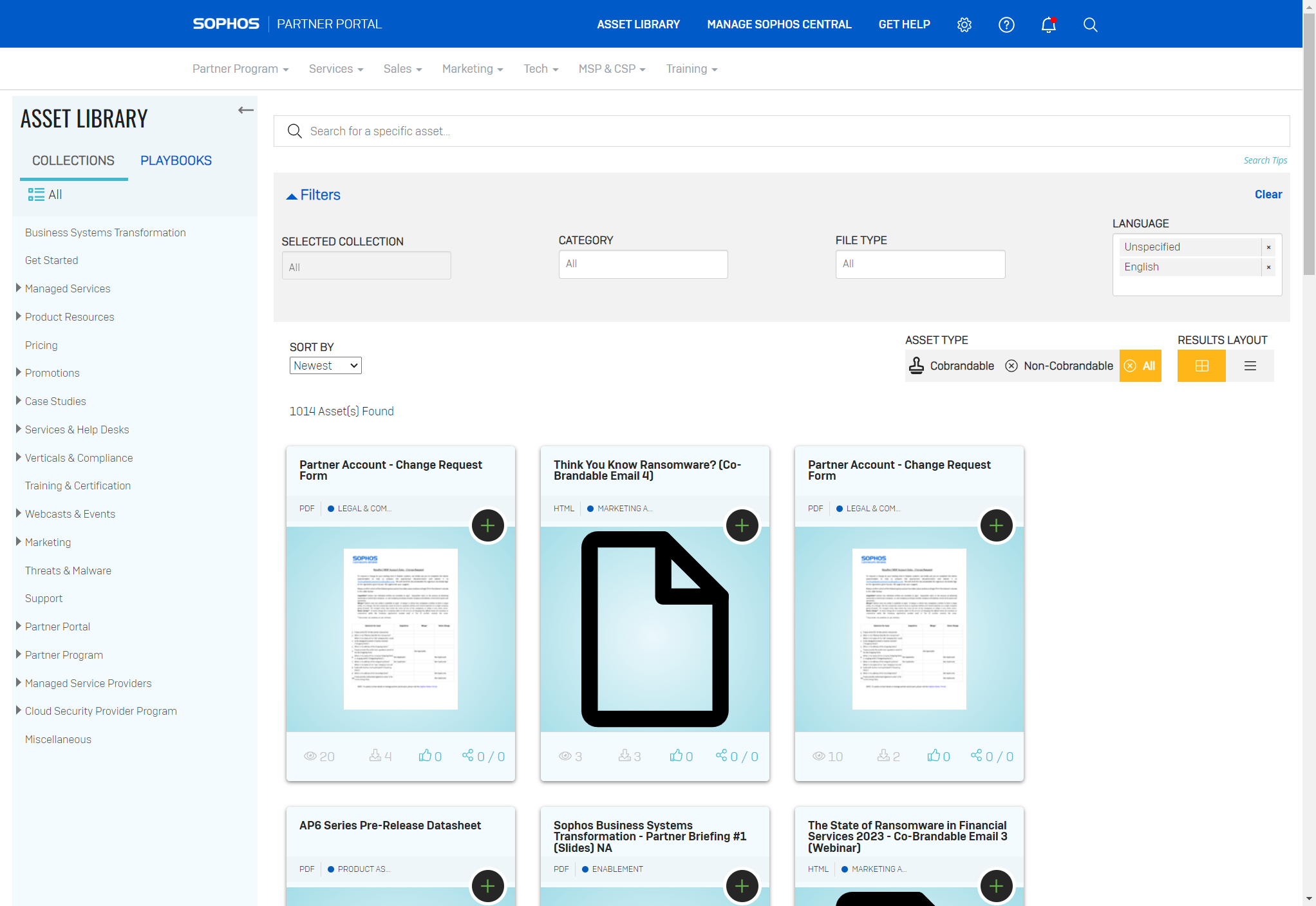Expand Webcasts & Events collection
Image resolution: width=1316 pixels, height=906 pixels.
tap(19, 513)
